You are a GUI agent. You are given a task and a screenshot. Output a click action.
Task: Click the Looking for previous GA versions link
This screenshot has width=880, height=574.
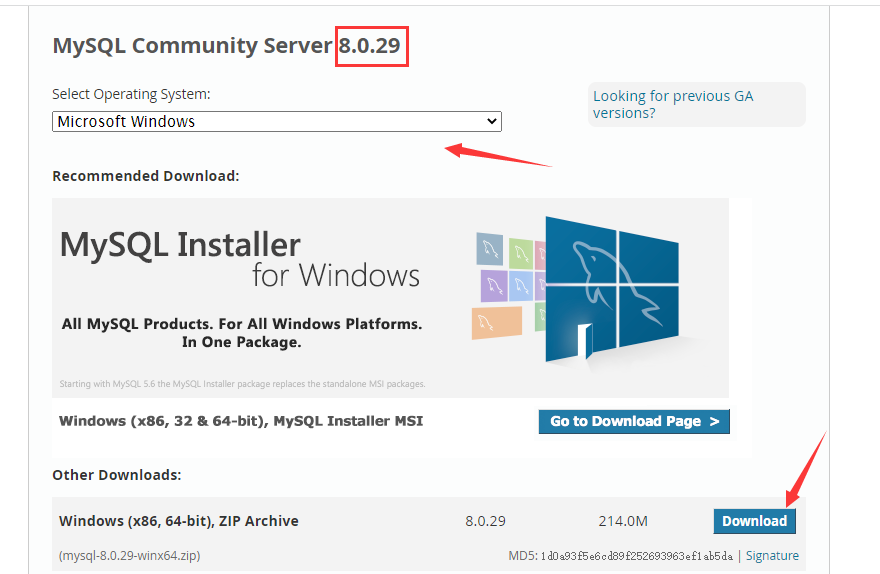pos(673,104)
